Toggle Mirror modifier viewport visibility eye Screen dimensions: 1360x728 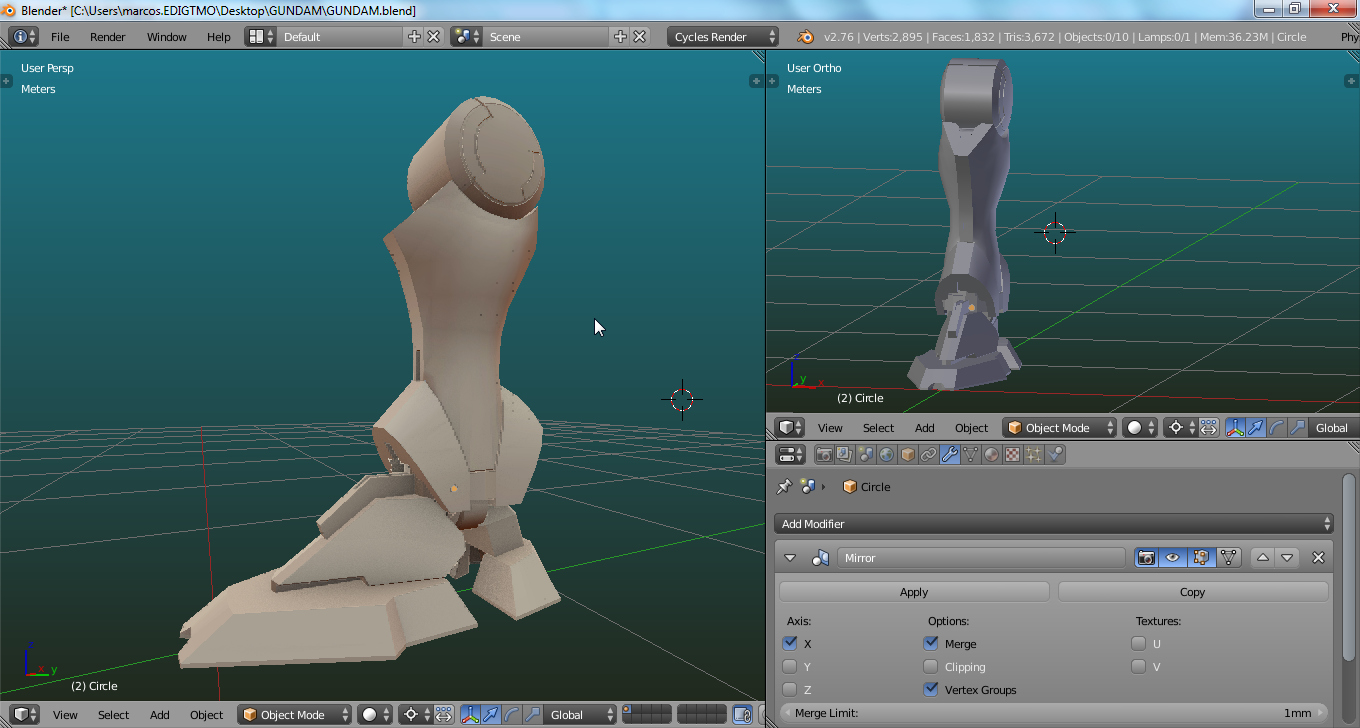(1173, 558)
